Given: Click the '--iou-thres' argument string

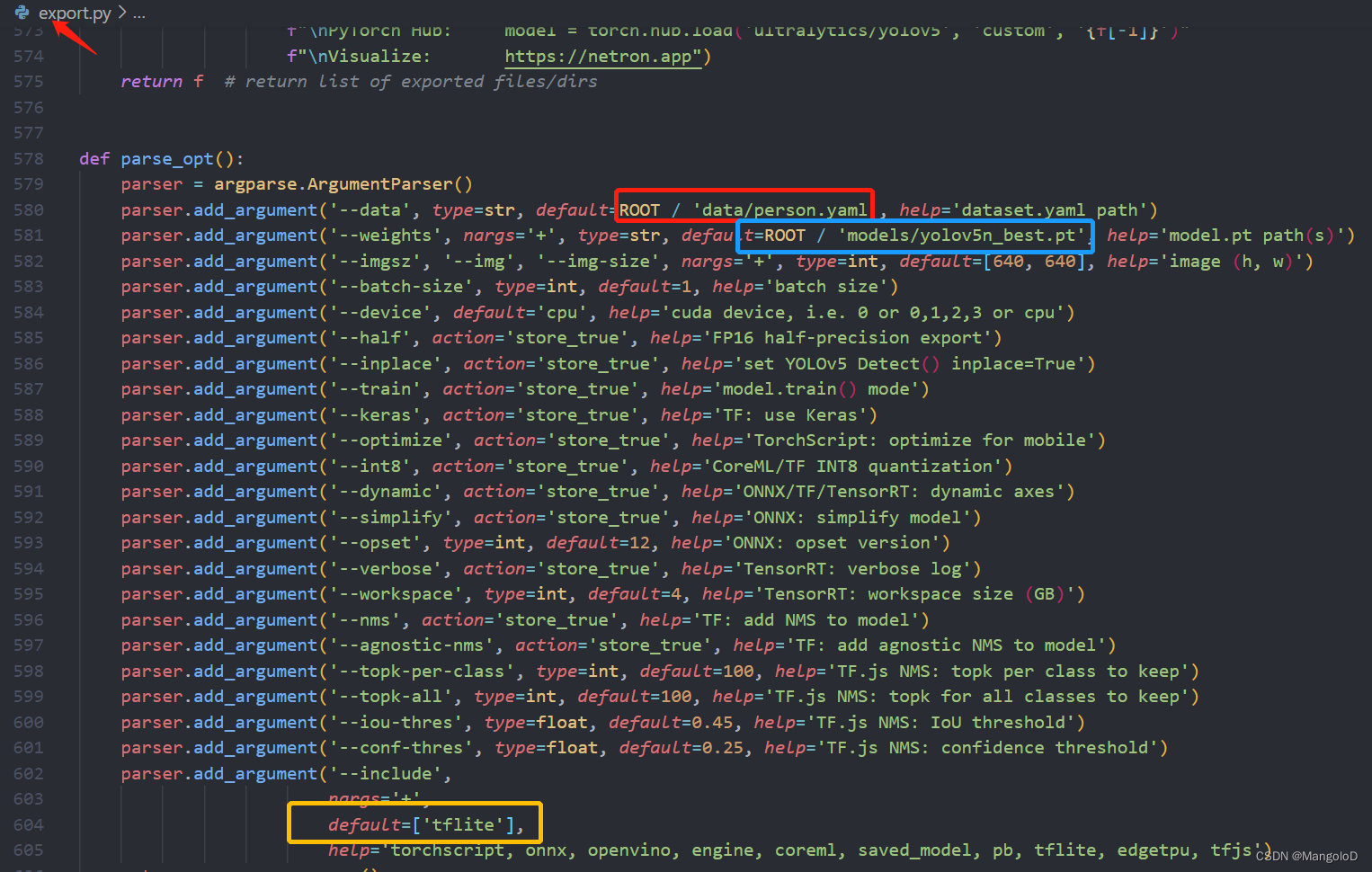Looking at the screenshot, I should coord(396,723).
